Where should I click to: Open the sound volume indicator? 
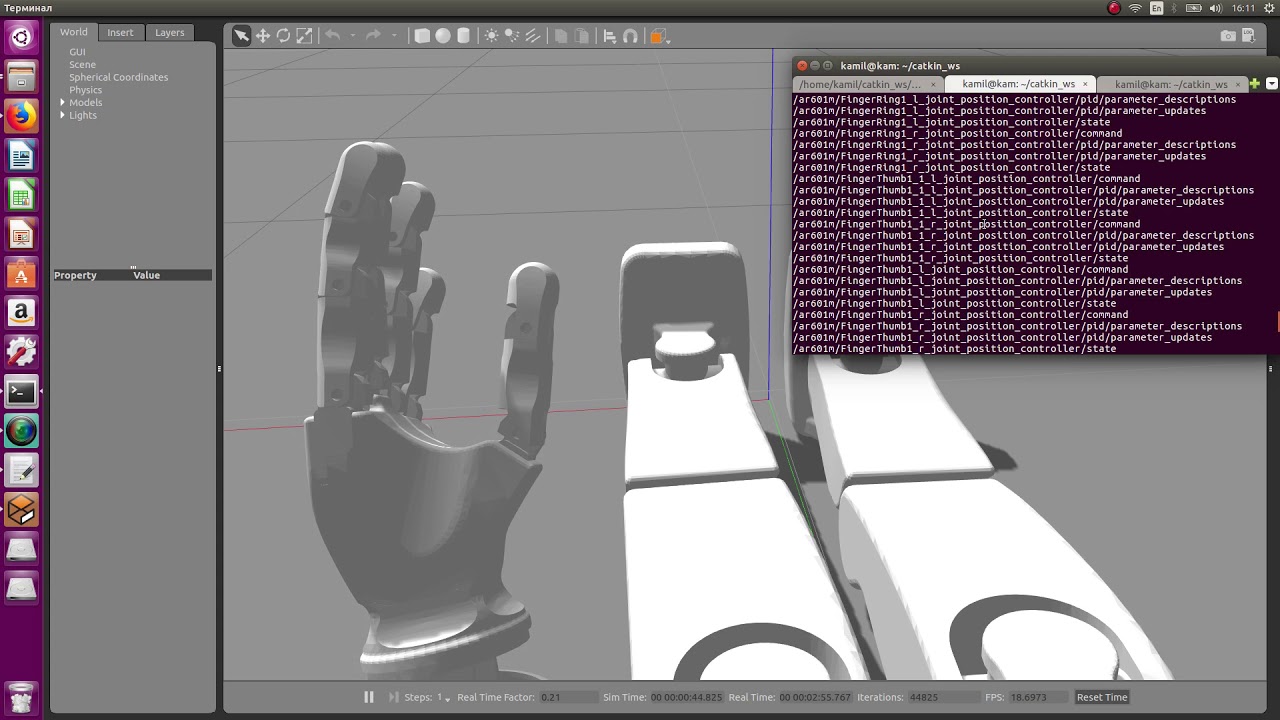click(1215, 8)
